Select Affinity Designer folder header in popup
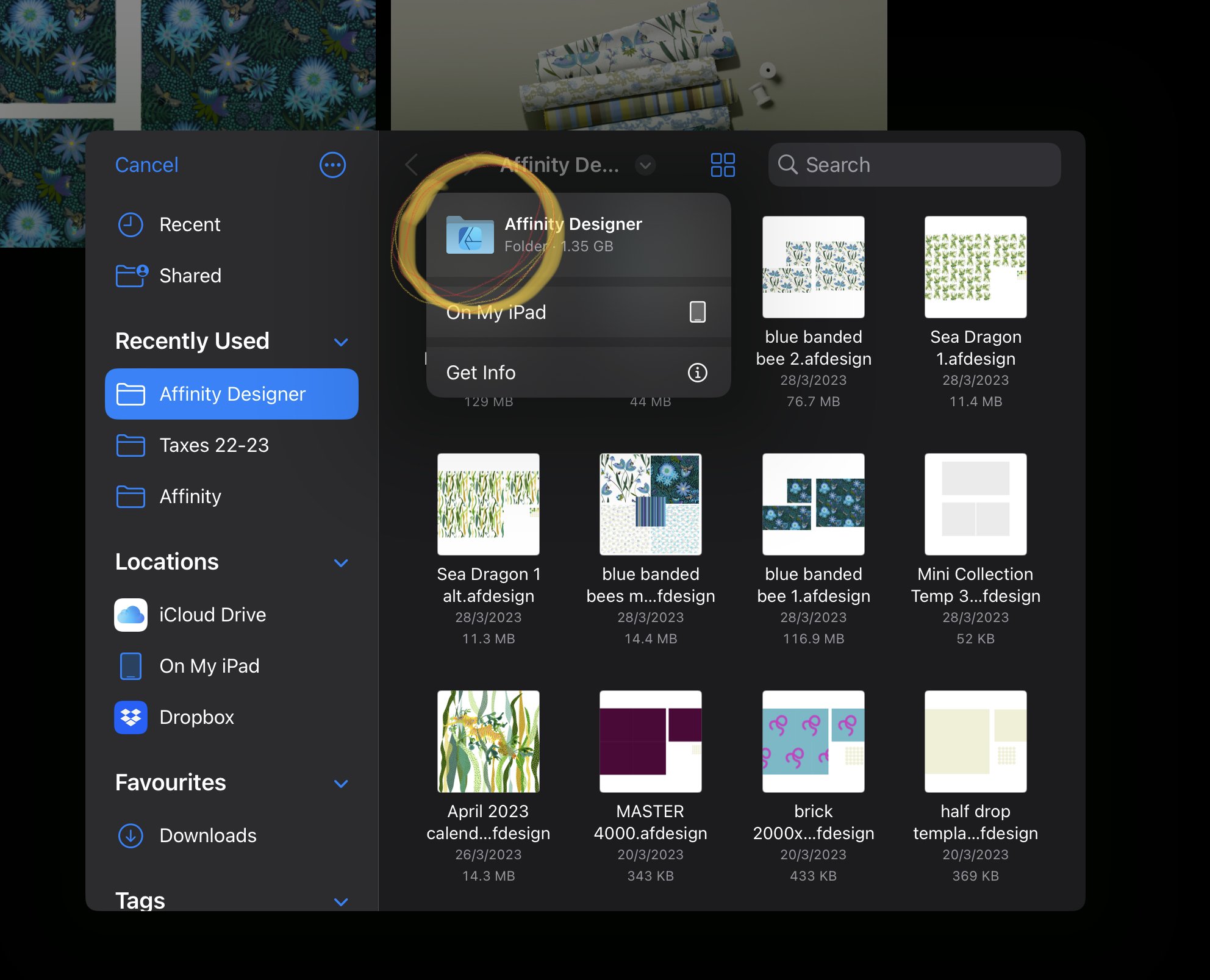Image resolution: width=1210 pixels, height=980 pixels. [578, 235]
